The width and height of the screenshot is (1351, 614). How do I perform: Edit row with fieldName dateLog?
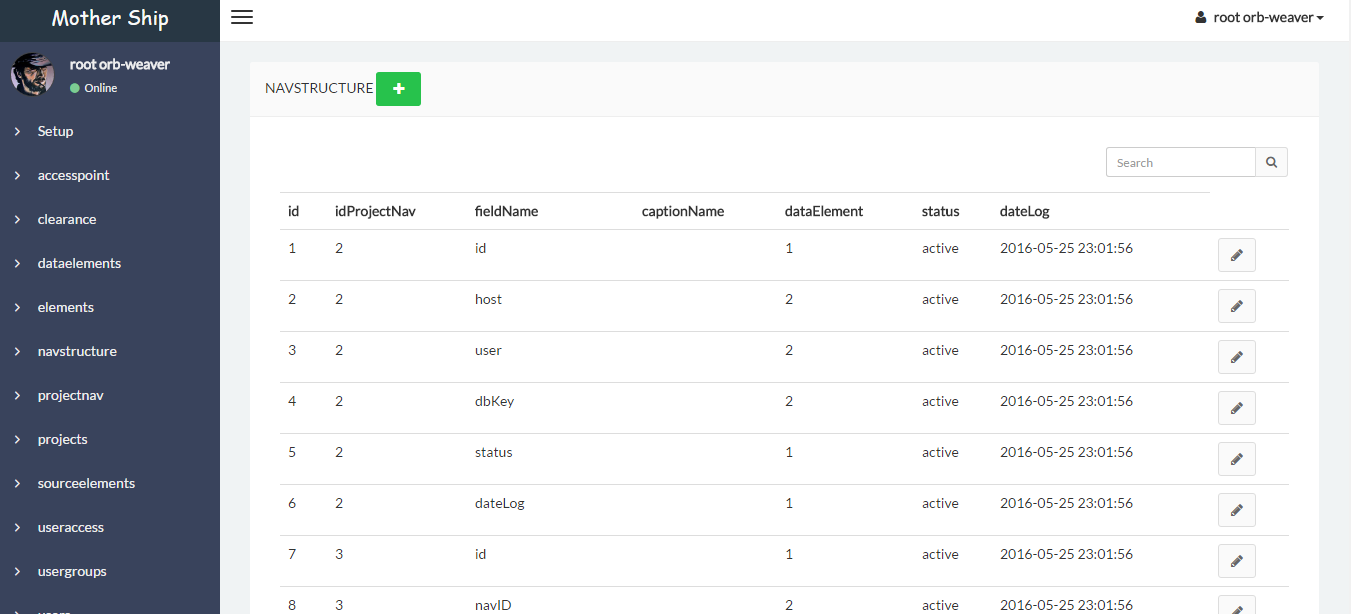pyautogui.click(x=1236, y=510)
